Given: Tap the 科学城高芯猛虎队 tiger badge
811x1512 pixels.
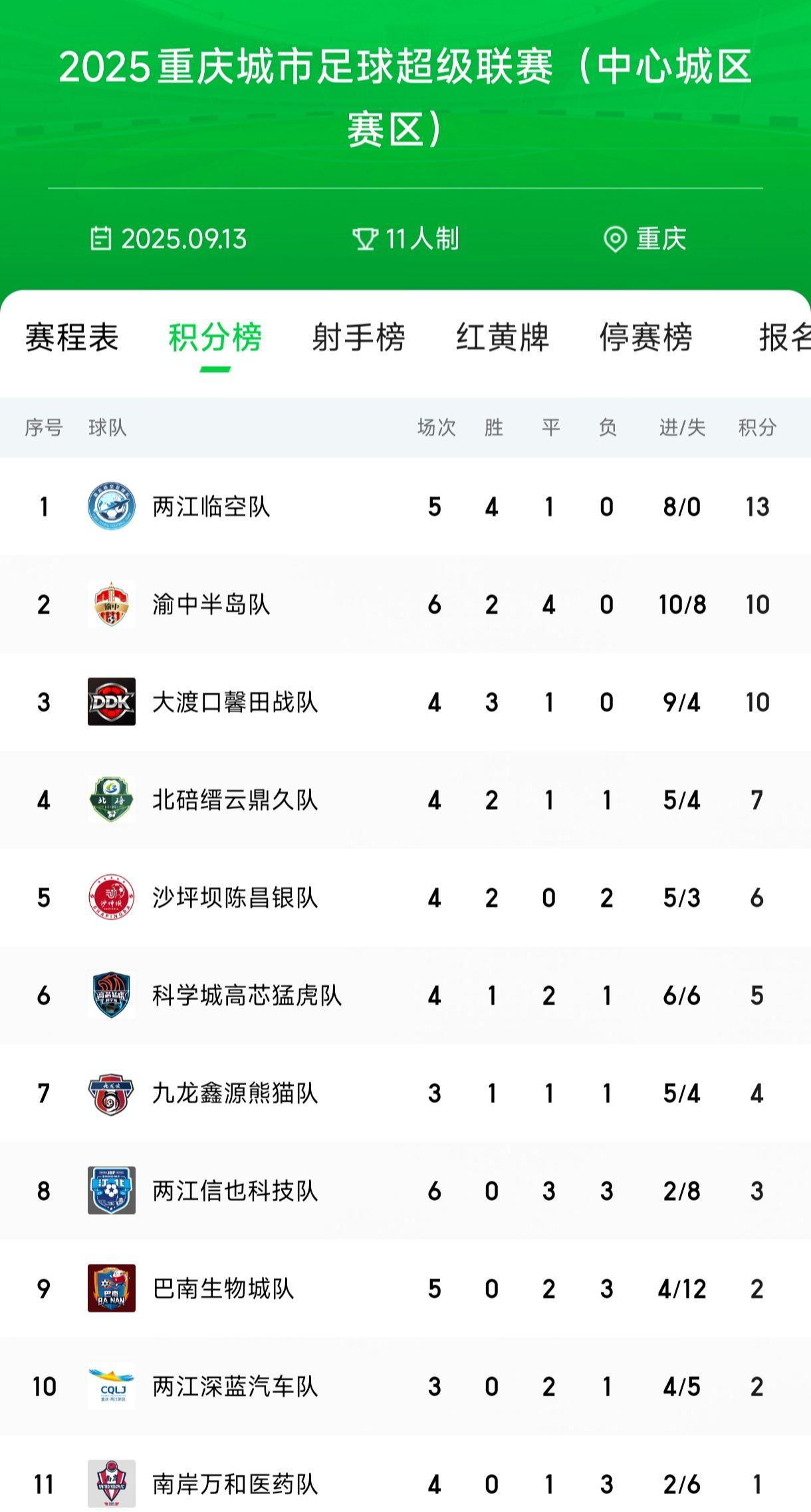Looking at the screenshot, I should (x=112, y=995).
